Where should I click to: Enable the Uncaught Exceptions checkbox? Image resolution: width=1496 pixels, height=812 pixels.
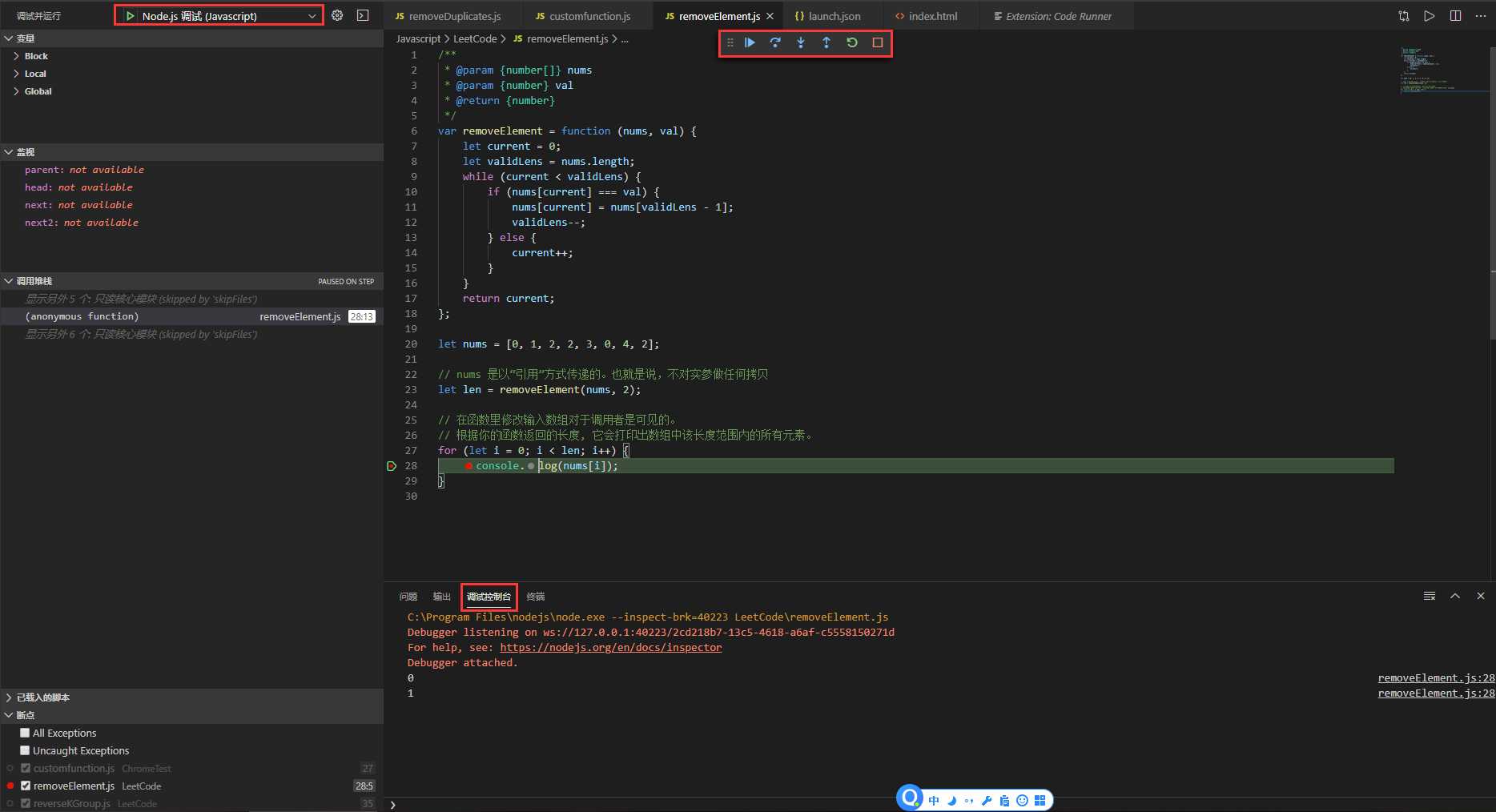point(25,750)
